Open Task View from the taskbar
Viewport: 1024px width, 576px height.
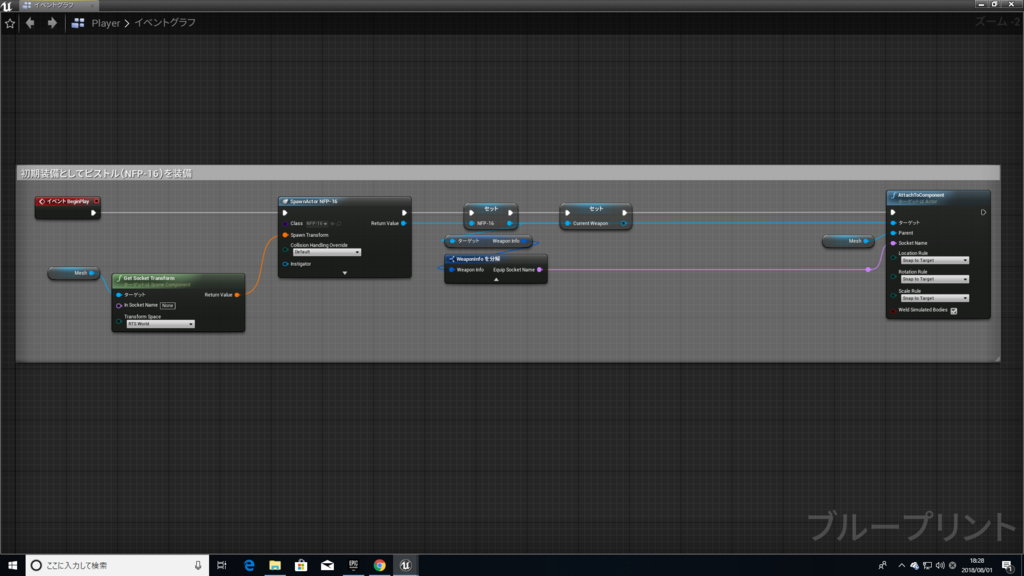pos(221,566)
